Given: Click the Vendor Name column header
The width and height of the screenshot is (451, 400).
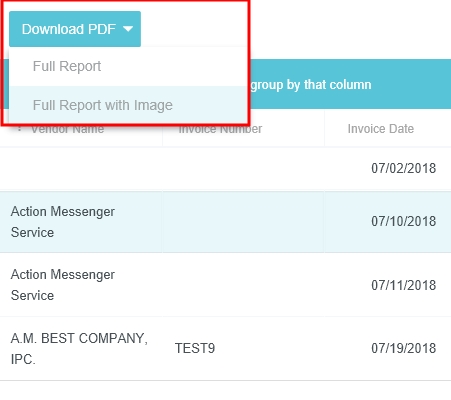Looking at the screenshot, I should coord(68,129).
